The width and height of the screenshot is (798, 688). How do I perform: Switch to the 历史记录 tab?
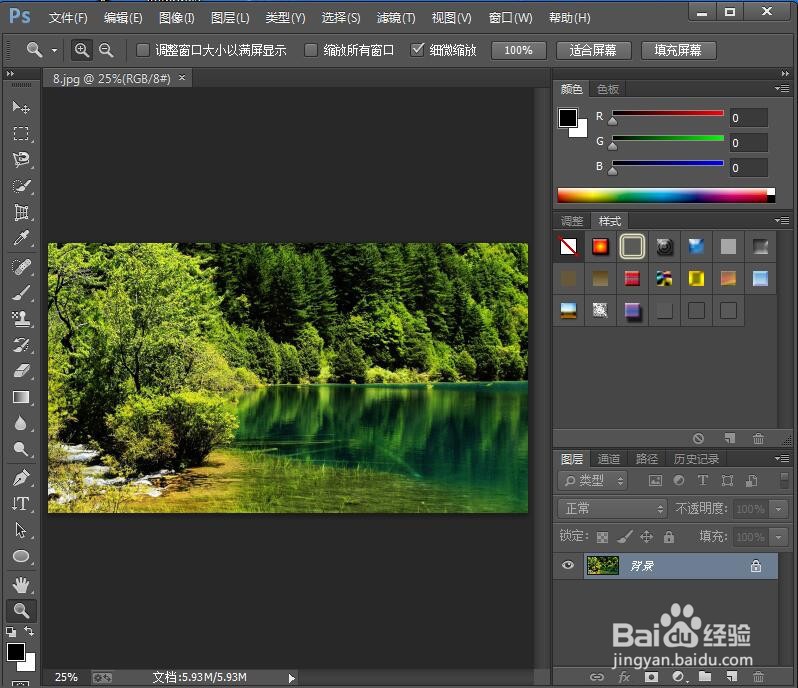coord(696,459)
